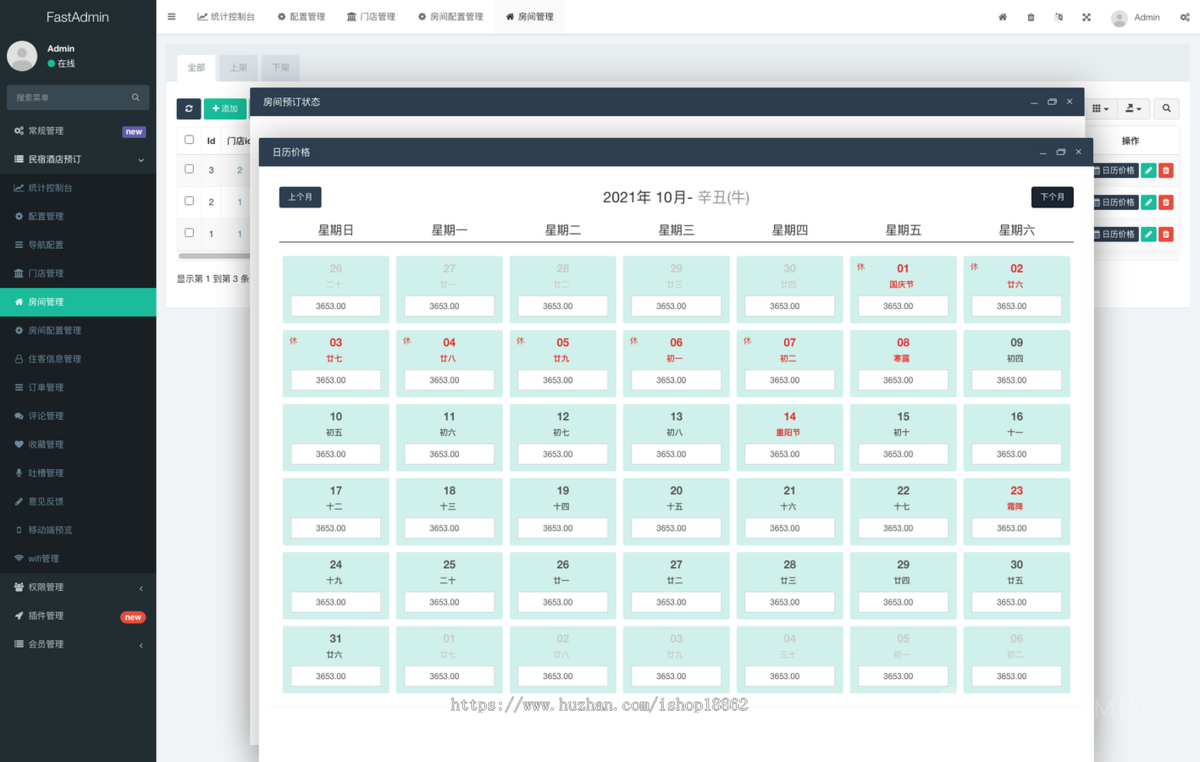Check the select-all checkbox in table header
Viewport: 1200px width, 762px height.
[x=189, y=140]
